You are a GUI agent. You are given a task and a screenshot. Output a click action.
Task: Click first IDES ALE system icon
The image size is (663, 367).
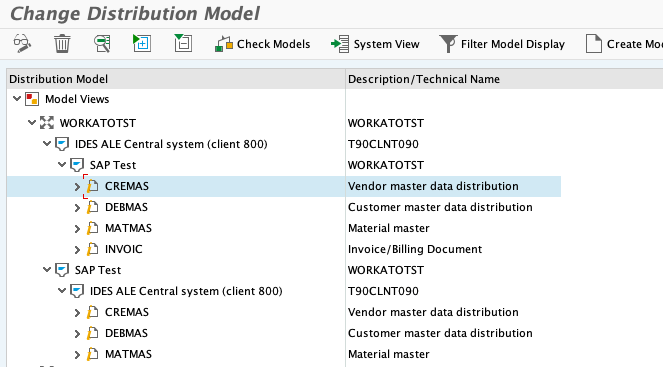click(x=62, y=144)
